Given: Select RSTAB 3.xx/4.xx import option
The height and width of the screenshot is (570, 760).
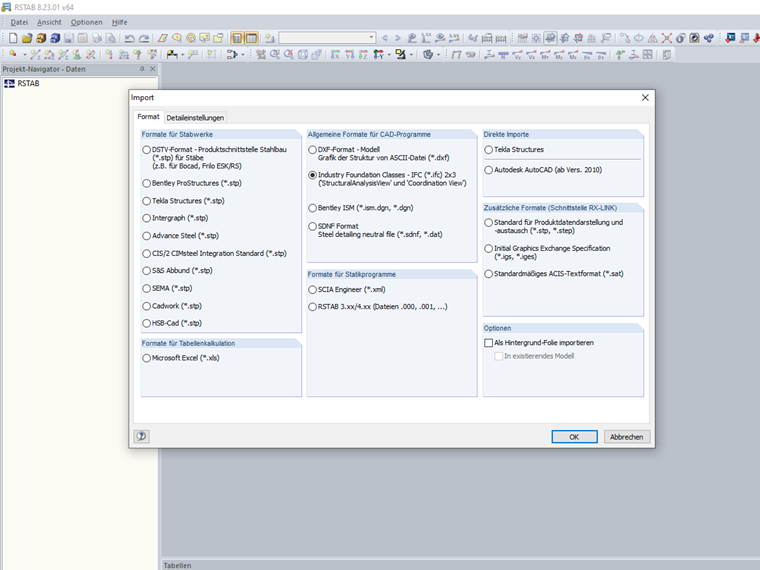Looking at the screenshot, I should tap(313, 307).
